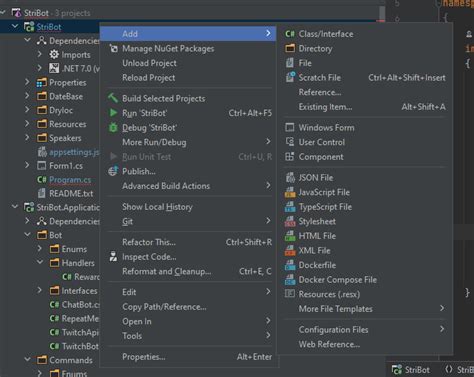Open Configuration Files submenu
The image size is (474, 377).
[364, 329]
